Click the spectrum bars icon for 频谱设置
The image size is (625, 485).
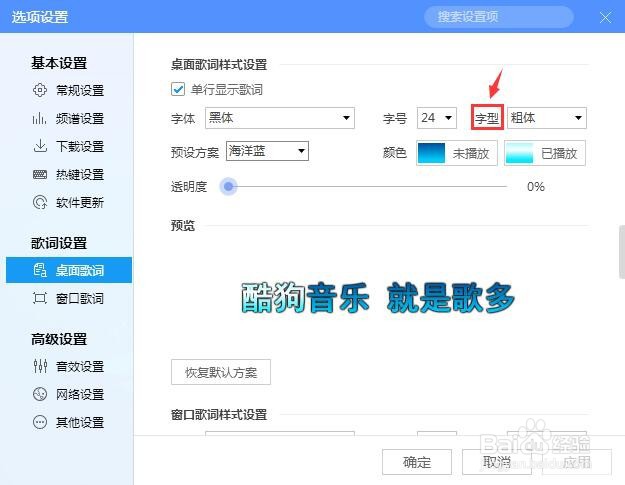point(39,118)
